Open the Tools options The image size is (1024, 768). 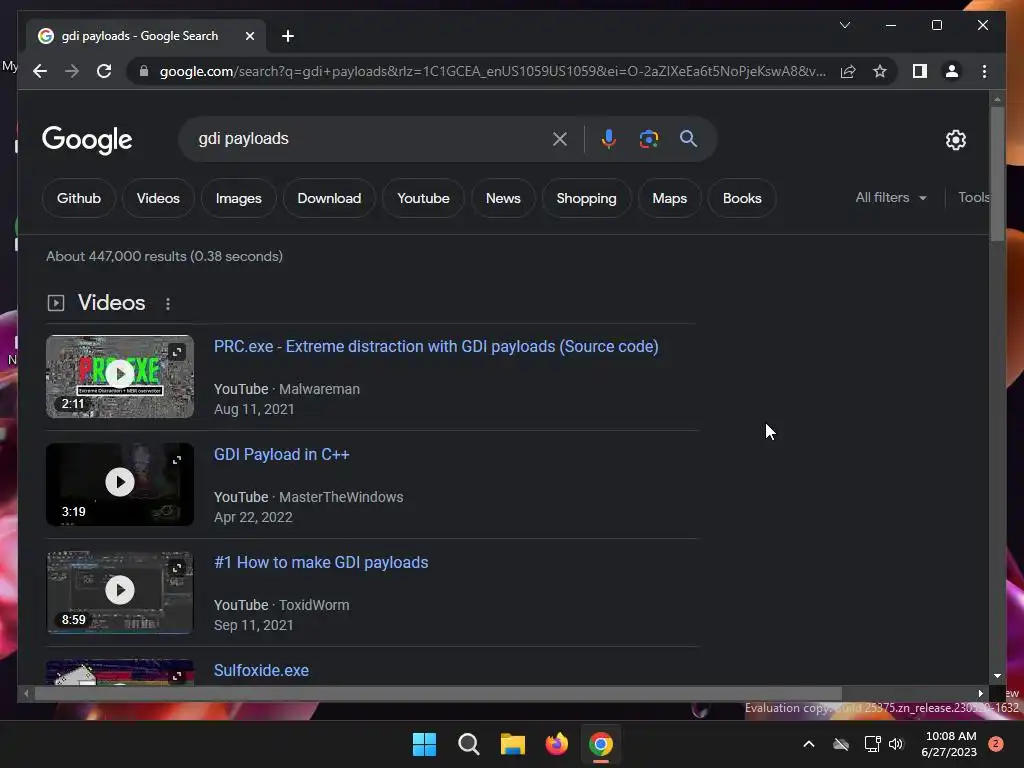click(973, 197)
